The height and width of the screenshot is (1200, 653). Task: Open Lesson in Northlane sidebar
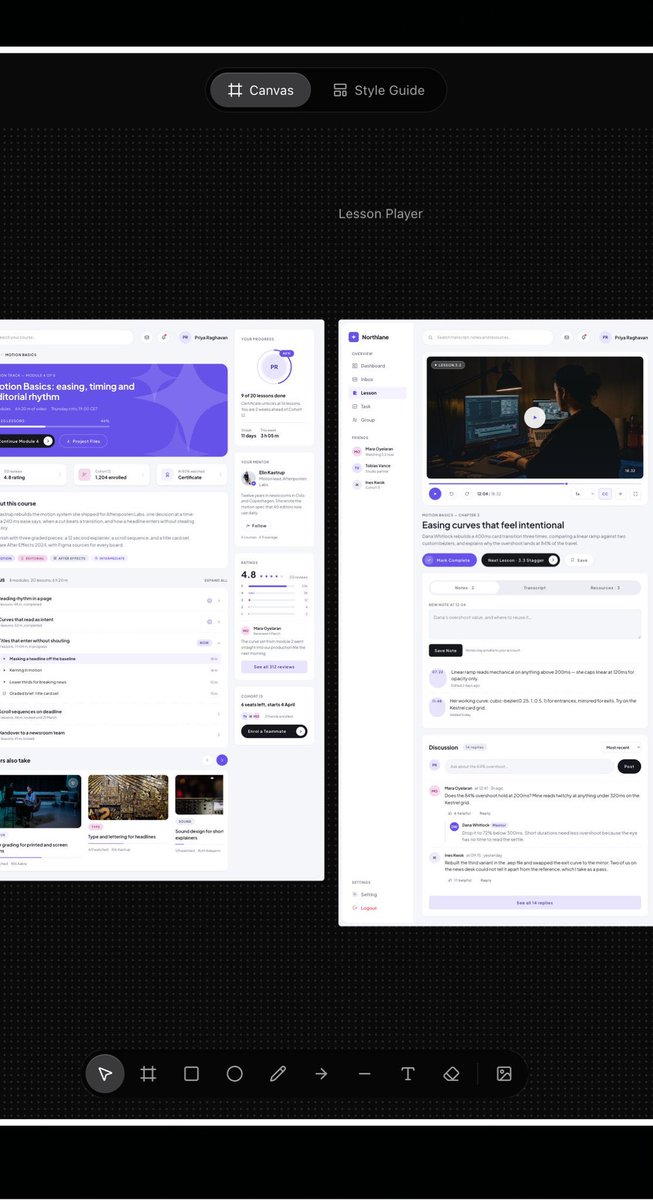click(x=377, y=393)
